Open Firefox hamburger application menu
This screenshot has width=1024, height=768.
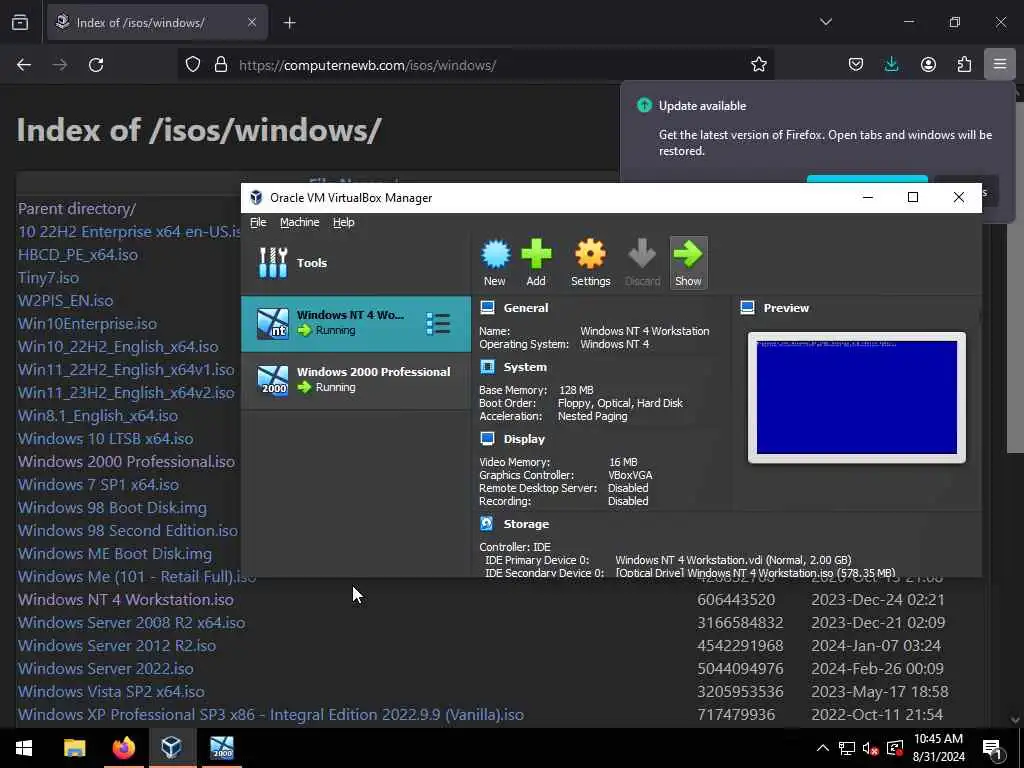coord(1000,65)
